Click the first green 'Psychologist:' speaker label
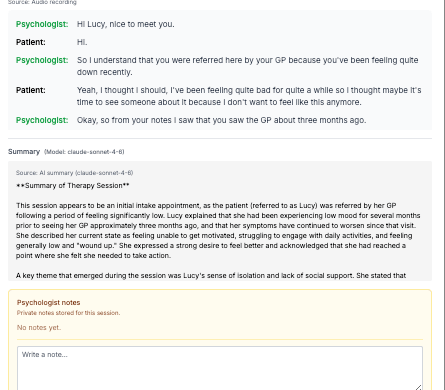445x390 pixels. pos(42,24)
